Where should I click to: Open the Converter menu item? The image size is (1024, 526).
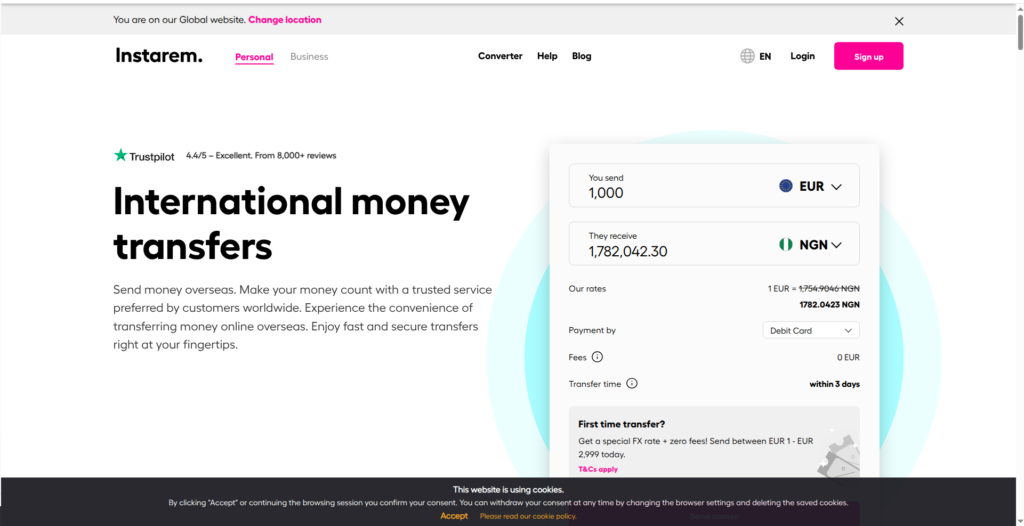(500, 56)
